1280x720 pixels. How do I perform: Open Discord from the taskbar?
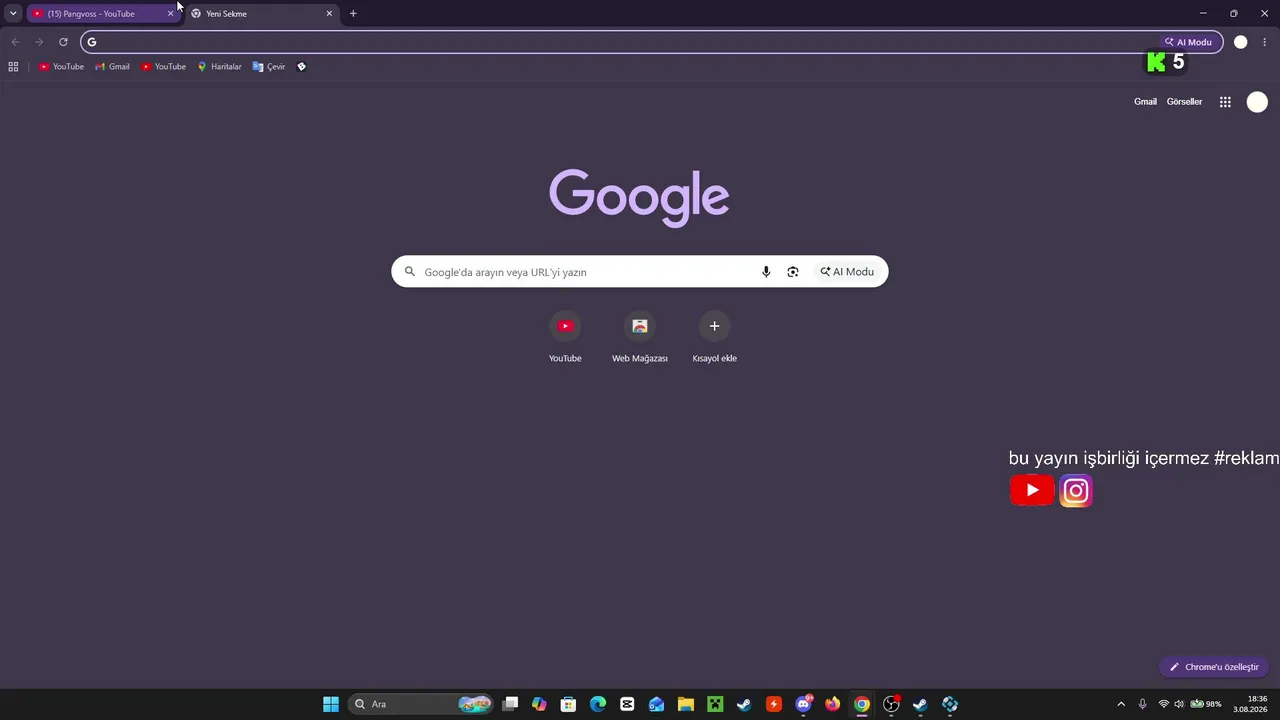(803, 704)
